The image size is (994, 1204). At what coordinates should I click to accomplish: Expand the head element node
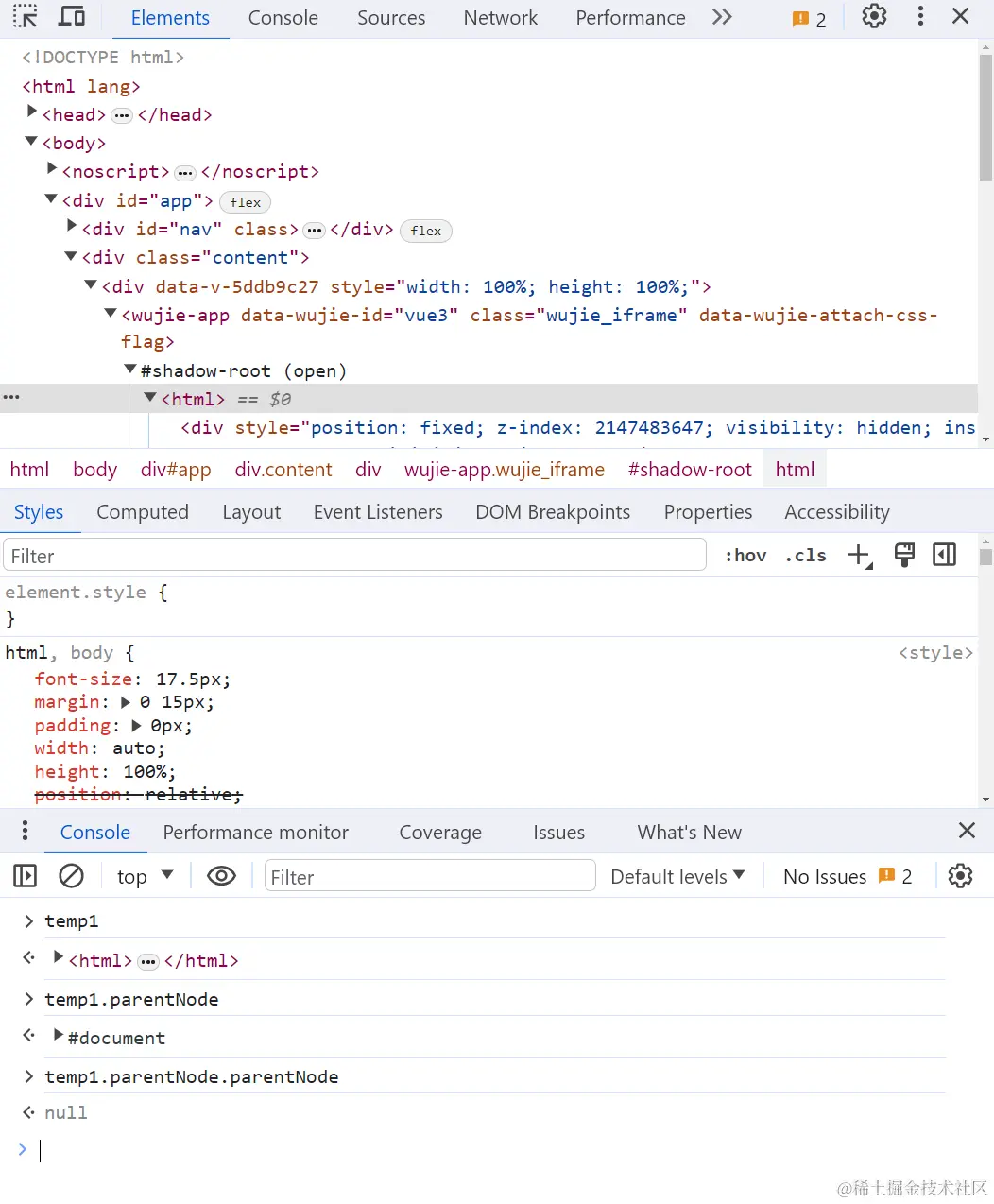point(32,113)
